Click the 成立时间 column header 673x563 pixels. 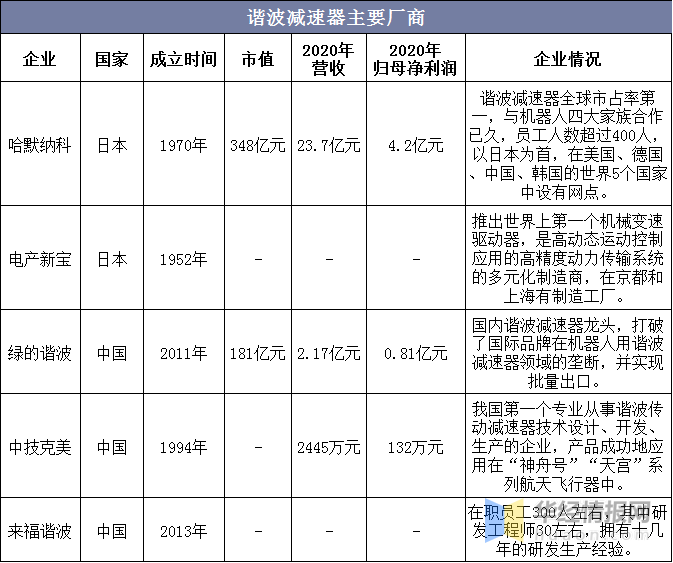click(183, 58)
